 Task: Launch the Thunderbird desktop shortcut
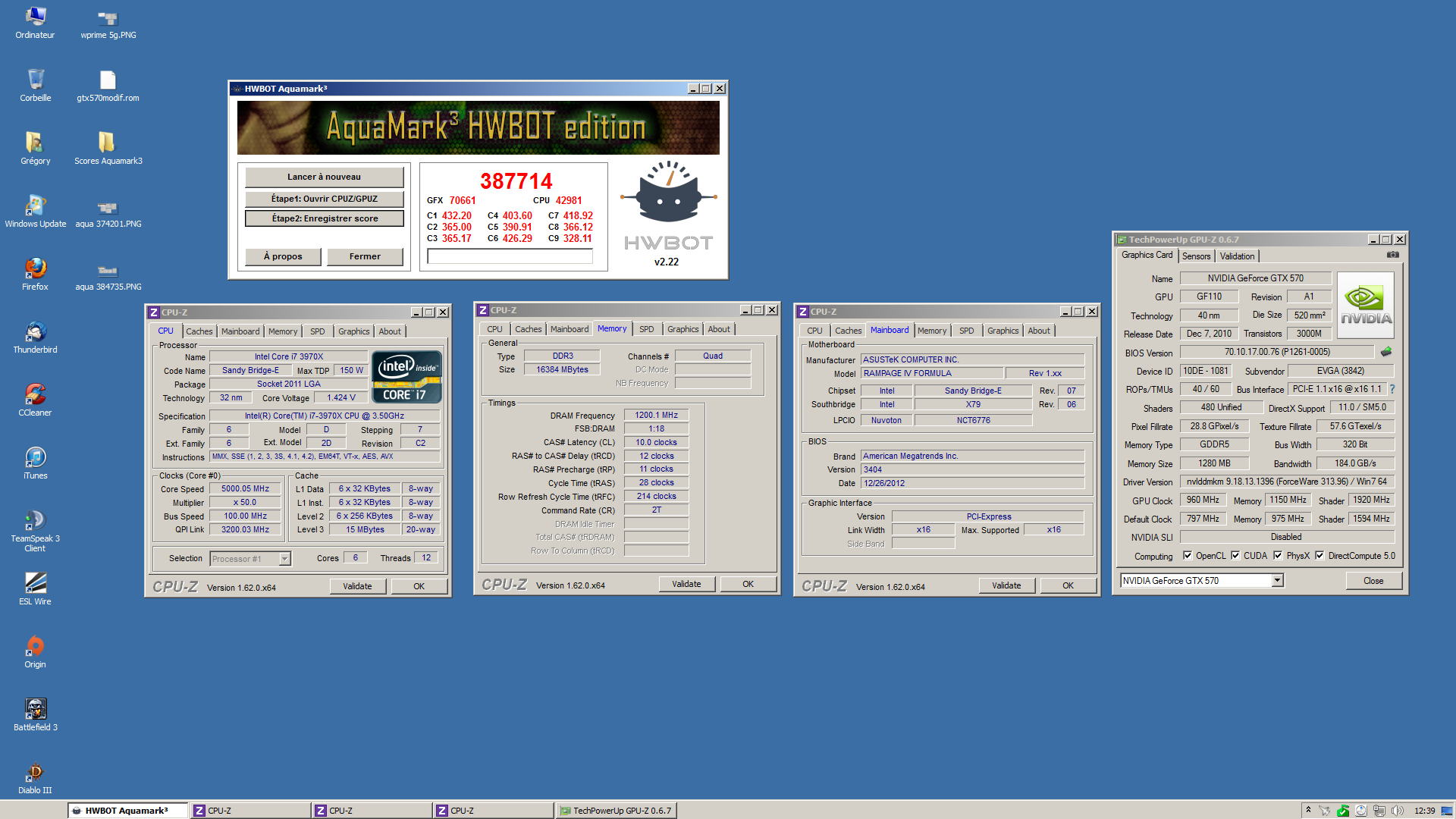pos(35,337)
